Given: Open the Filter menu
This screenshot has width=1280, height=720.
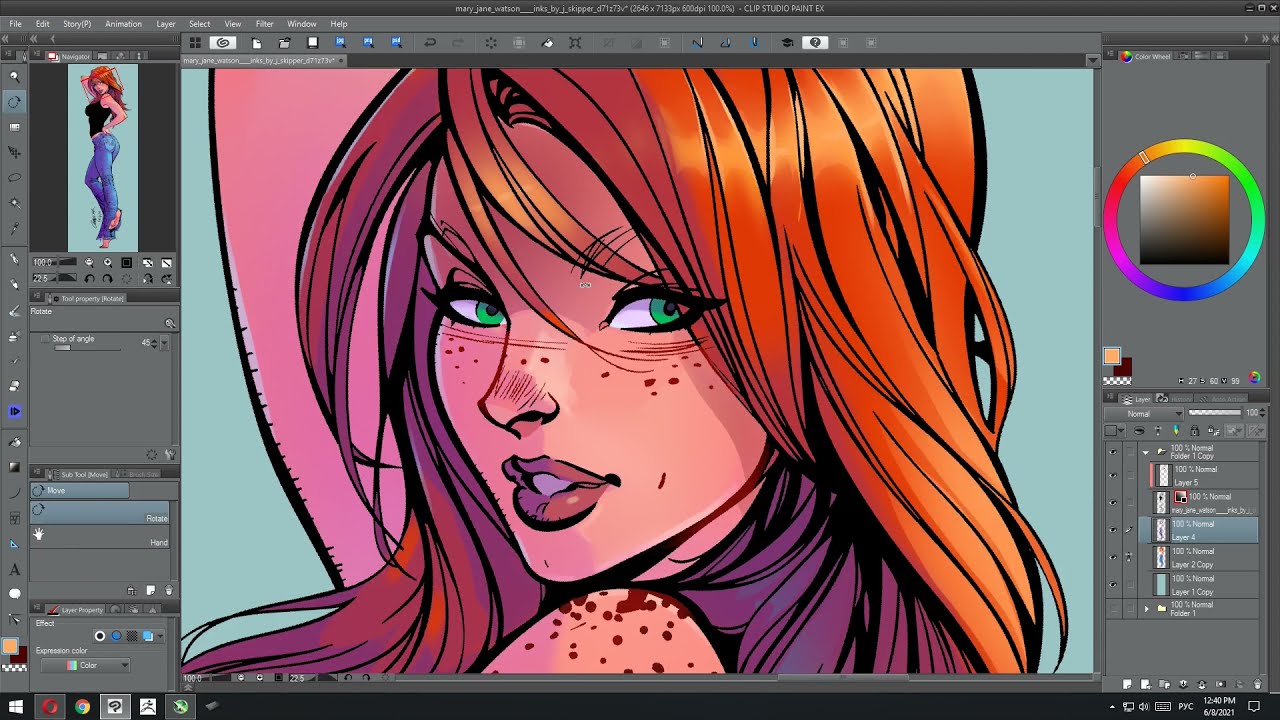Looking at the screenshot, I should (x=264, y=23).
